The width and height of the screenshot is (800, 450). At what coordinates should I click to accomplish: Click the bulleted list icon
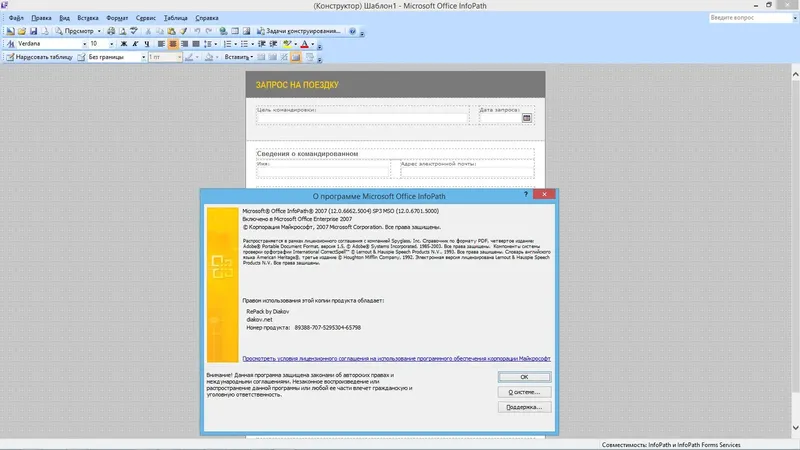tap(244, 44)
